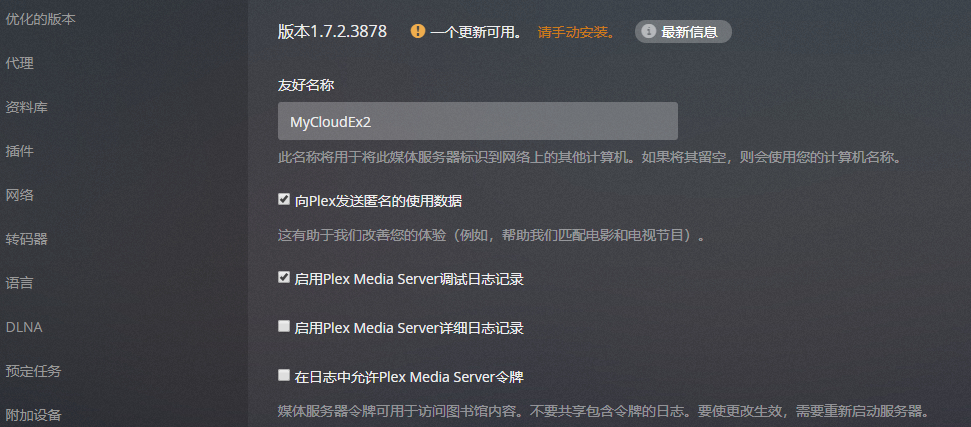Screen dimensions: 971x427
Task: Select 网络 settings in sidebar
Action: click(x=19, y=195)
